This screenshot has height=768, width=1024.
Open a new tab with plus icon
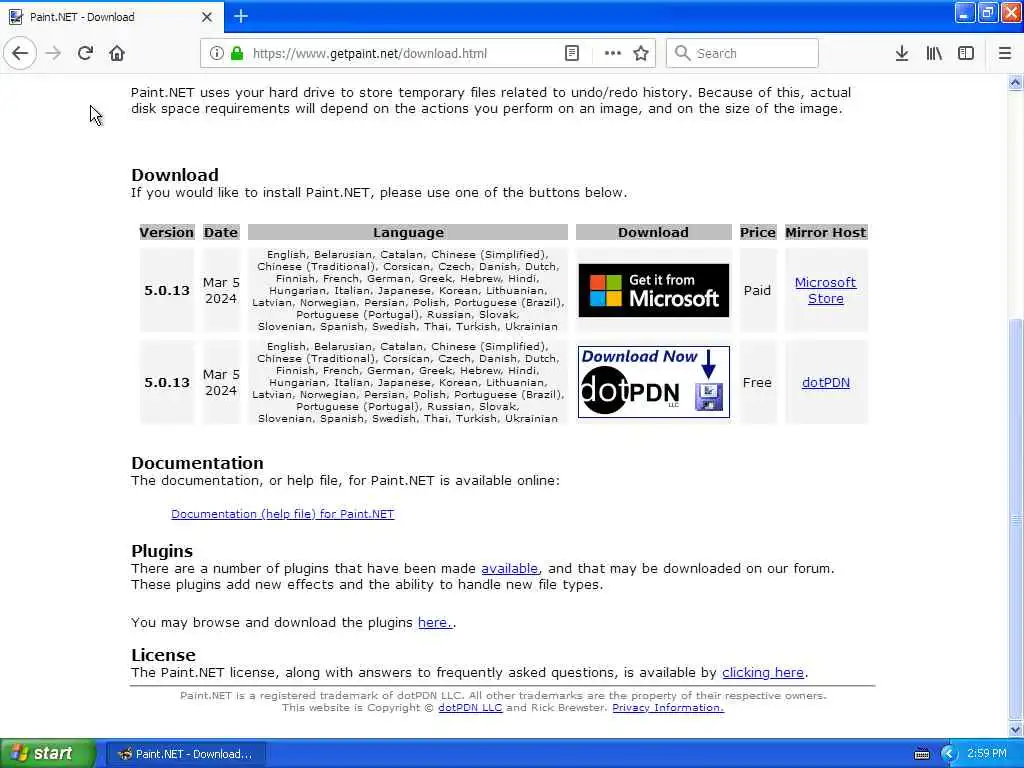click(241, 16)
